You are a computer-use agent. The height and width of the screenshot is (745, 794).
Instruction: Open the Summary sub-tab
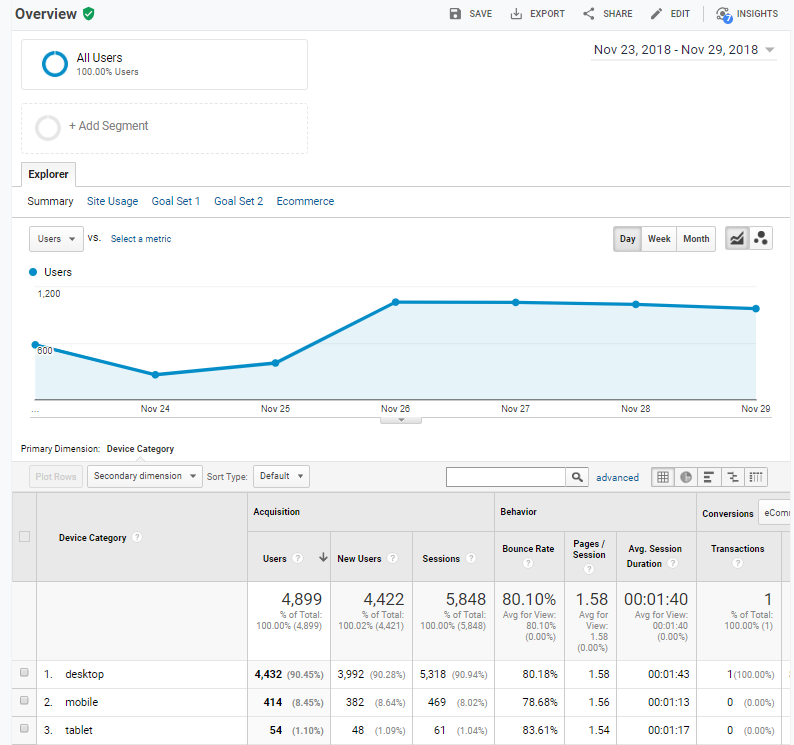point(50,201)
